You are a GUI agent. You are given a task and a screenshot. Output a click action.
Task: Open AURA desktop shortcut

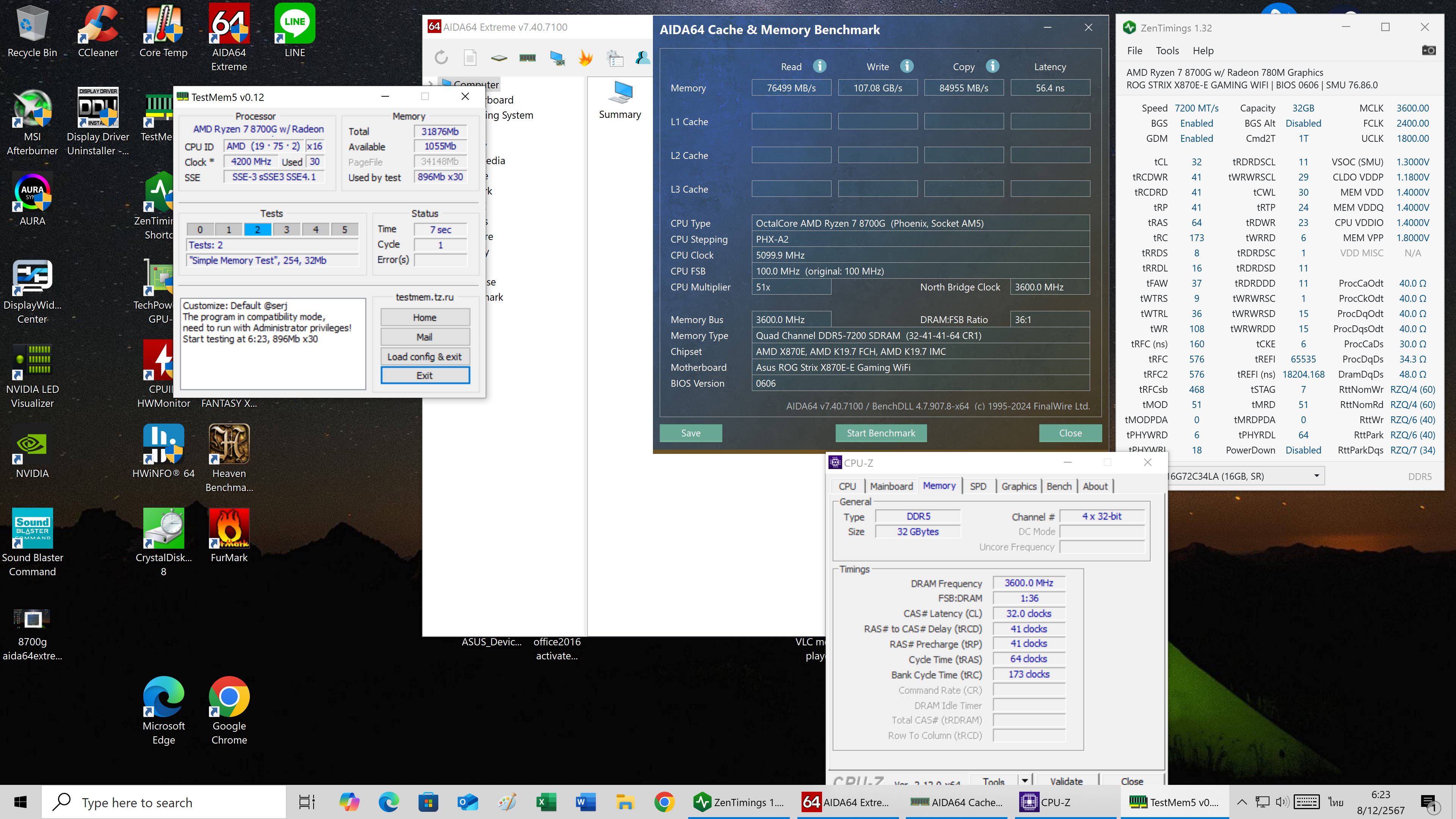(x=32, y=199)
